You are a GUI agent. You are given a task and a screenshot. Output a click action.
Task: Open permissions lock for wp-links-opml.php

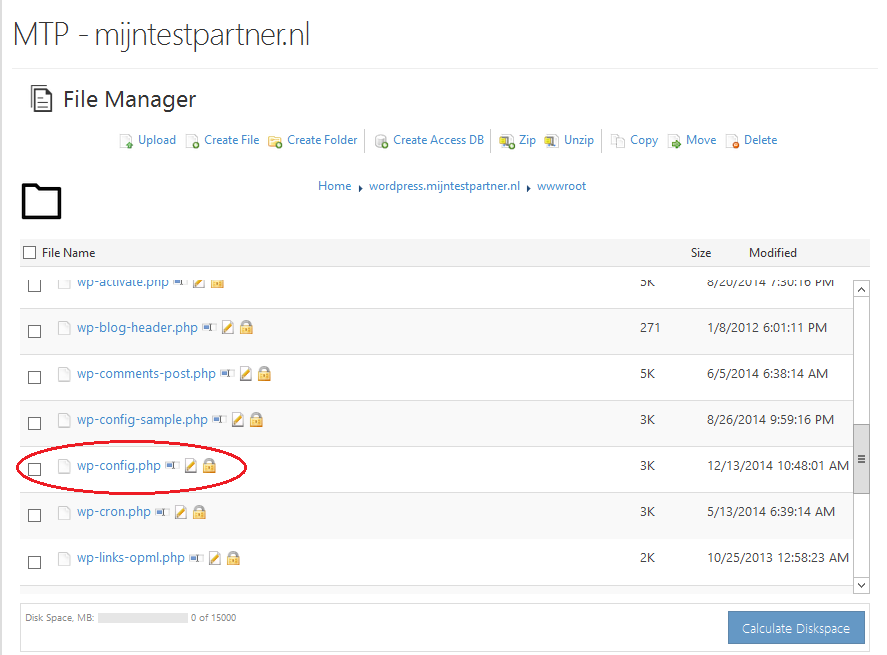(x=233, y=558)
